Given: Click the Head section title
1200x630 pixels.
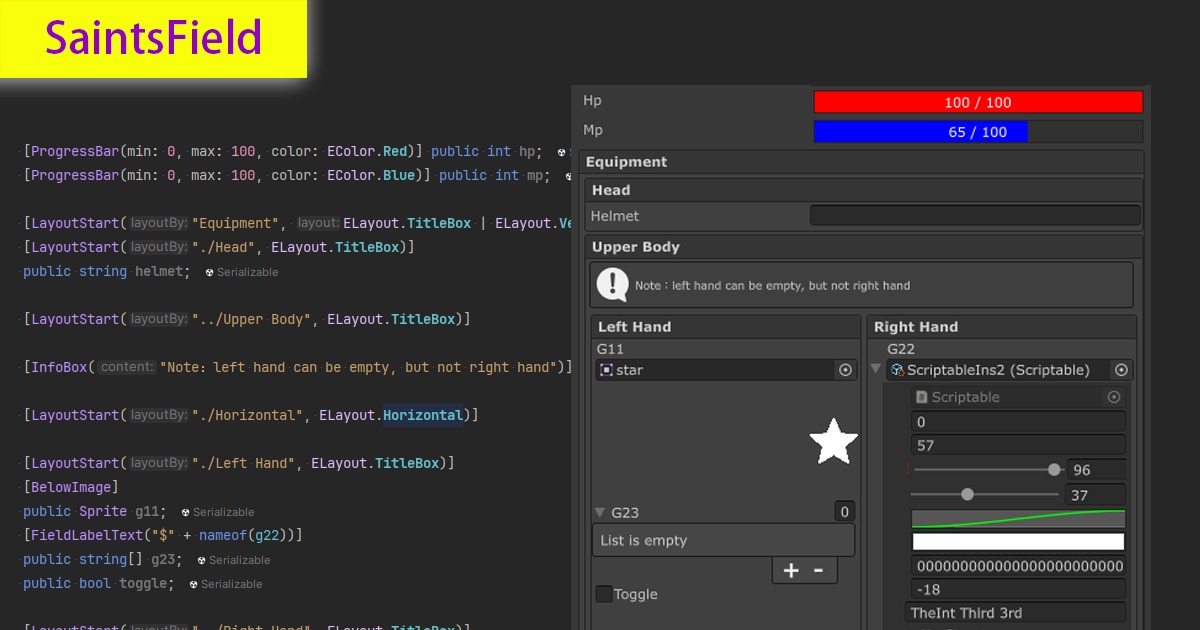Looking at the screenshot, I should pyautogui.click(x=611, y=190).
